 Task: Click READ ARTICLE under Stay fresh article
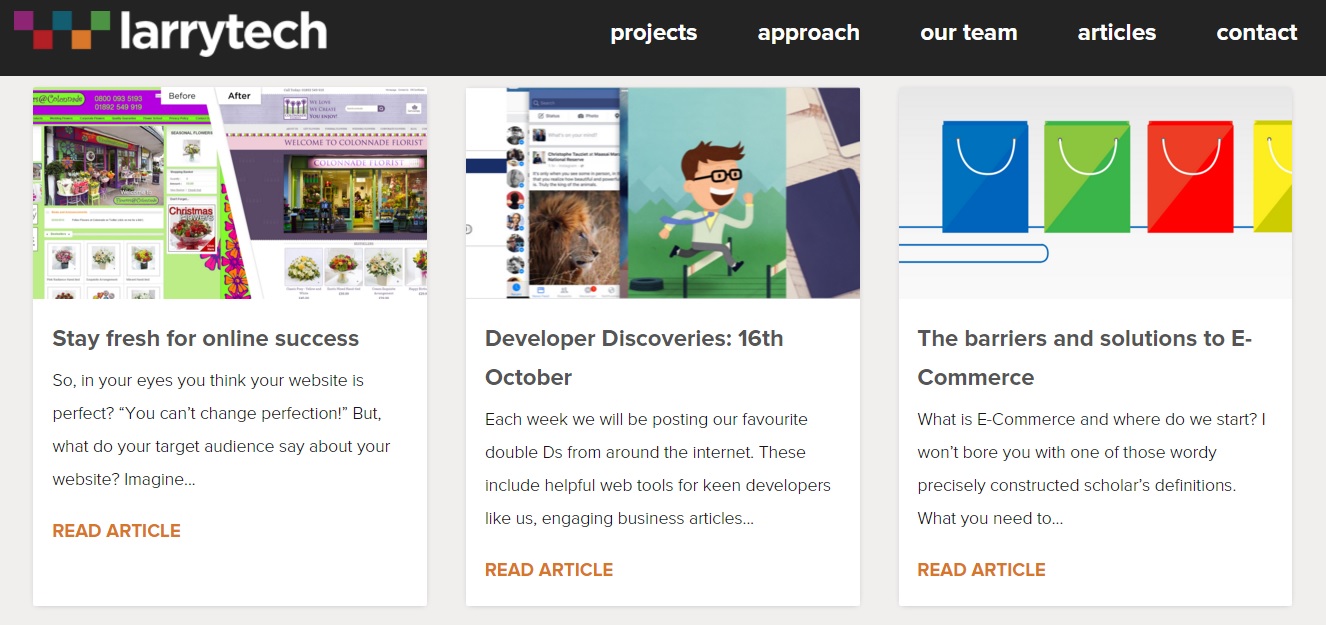tap(117, 531)
